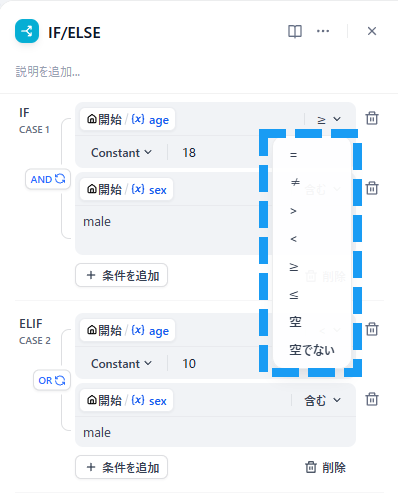The height and width of the screenshot is (496, 398).
Task: Delete the CASE 2 age condition
Action: click(x=372, y=329)
